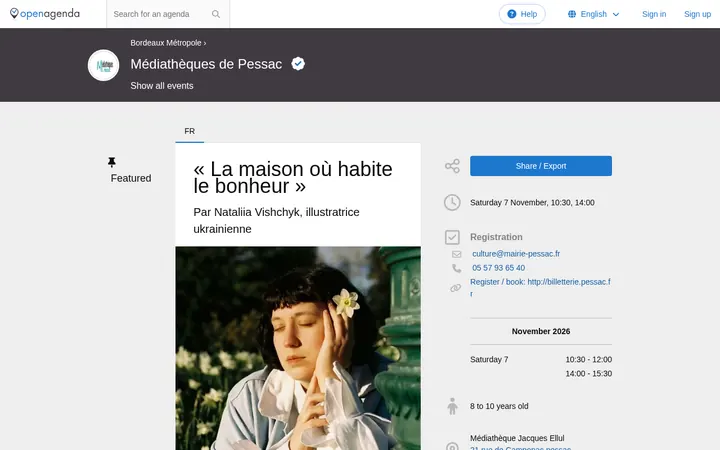Click the envelope email icon
Screen dimensions: 720x450
(x=456, y=254)
